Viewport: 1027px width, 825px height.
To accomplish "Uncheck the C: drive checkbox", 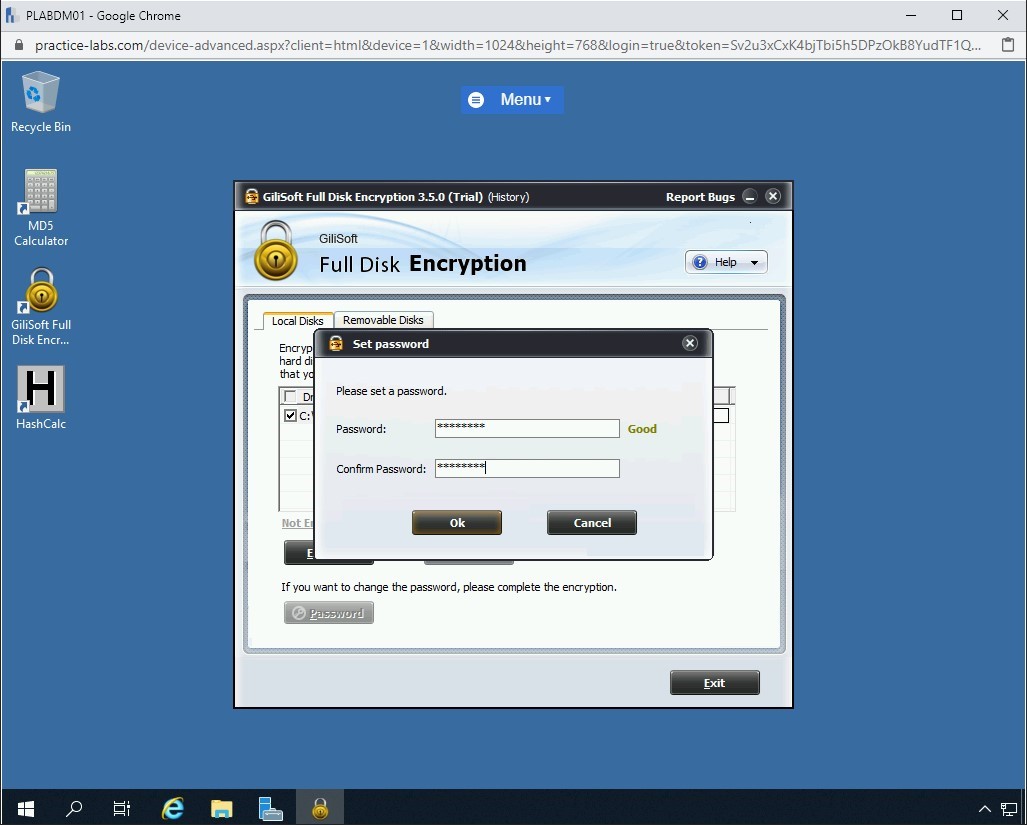I will (290, 416).
